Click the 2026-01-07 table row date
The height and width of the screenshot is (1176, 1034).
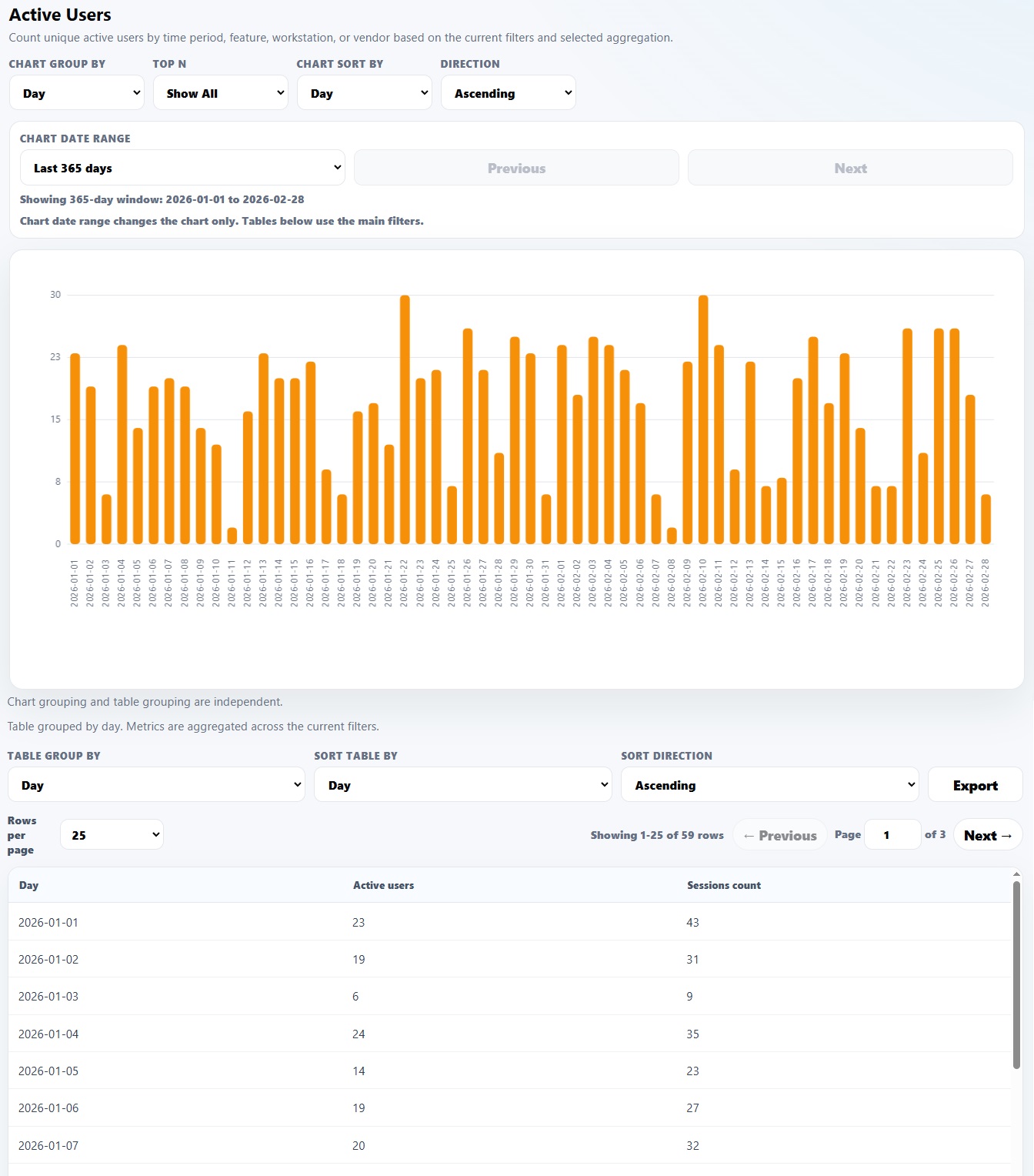[x=48, y=1145]
